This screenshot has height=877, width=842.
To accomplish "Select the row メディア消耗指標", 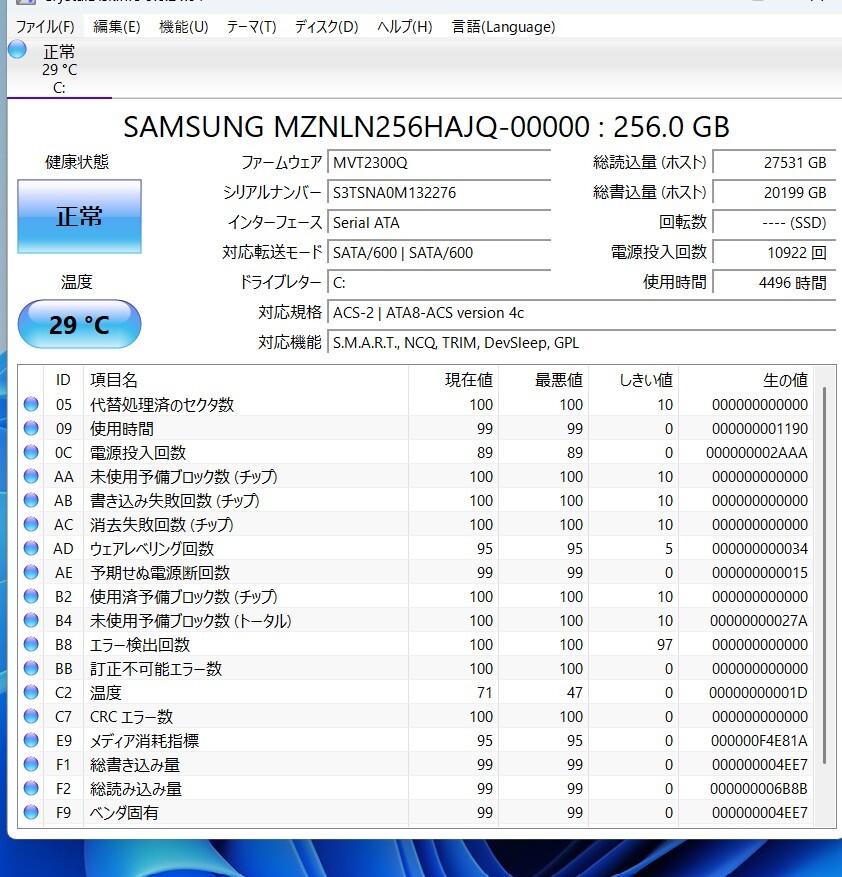I will click(x=416, y=741).
